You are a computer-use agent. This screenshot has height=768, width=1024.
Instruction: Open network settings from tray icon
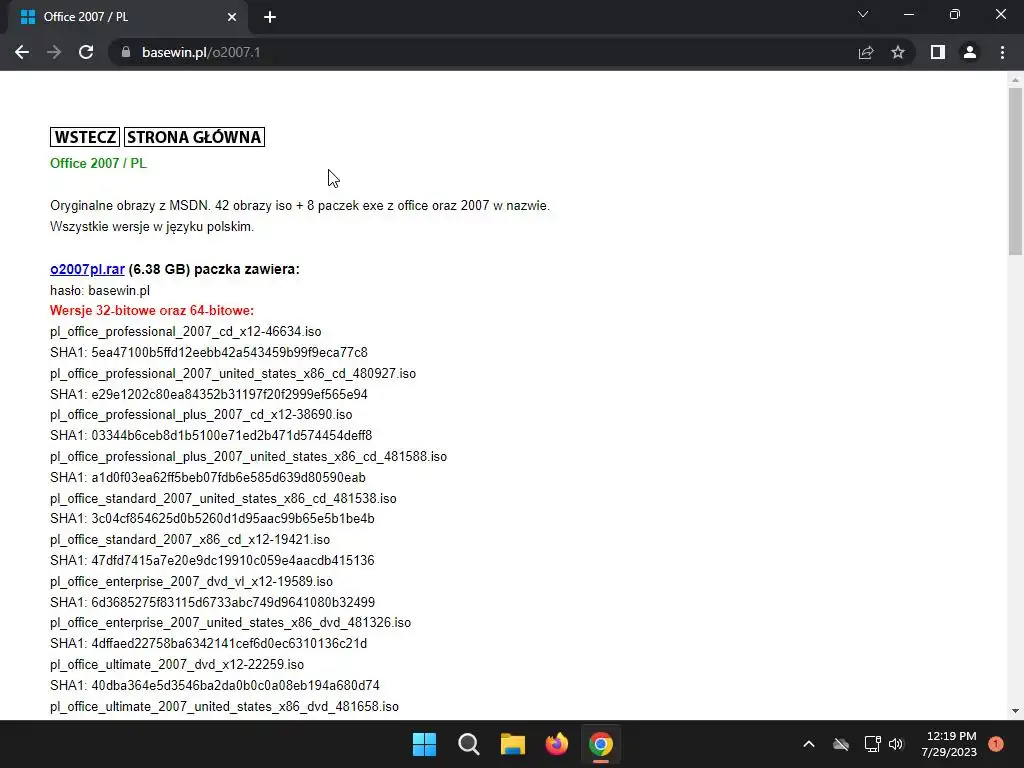tap(872, 744)
